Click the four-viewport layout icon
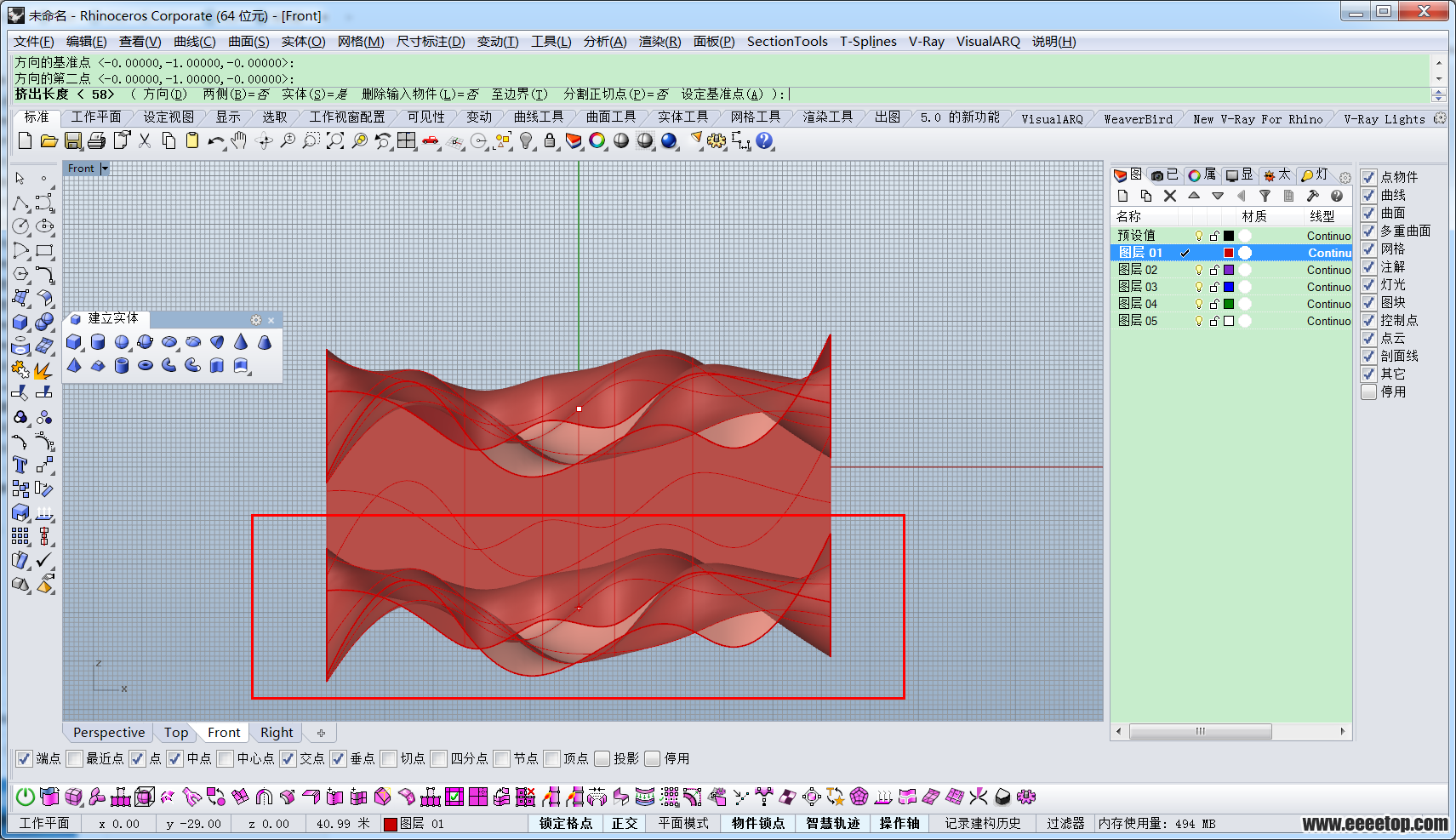This screenshot has height=840, width=1456. pos(407,141)
